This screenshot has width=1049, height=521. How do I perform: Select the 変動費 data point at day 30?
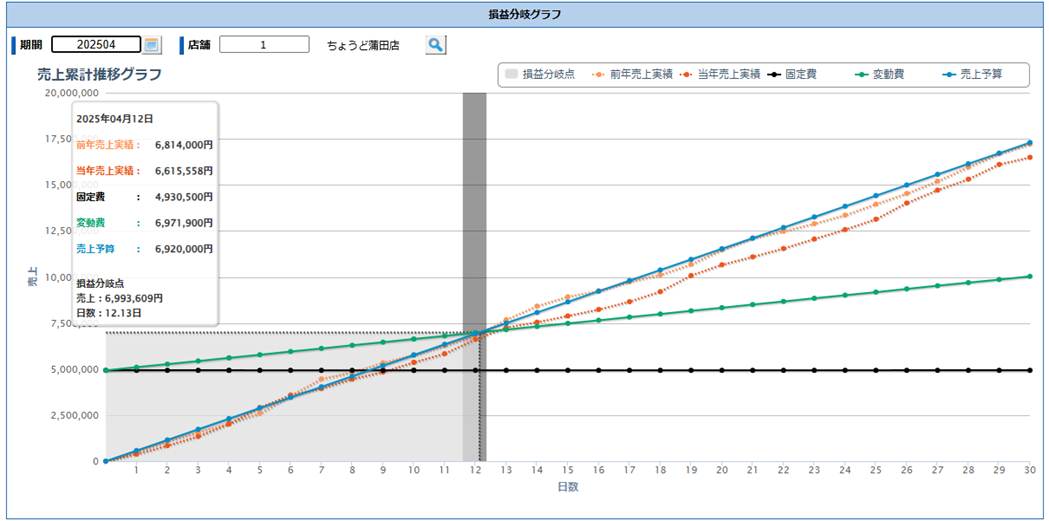pyautogui.click(x=1029, y=277)
